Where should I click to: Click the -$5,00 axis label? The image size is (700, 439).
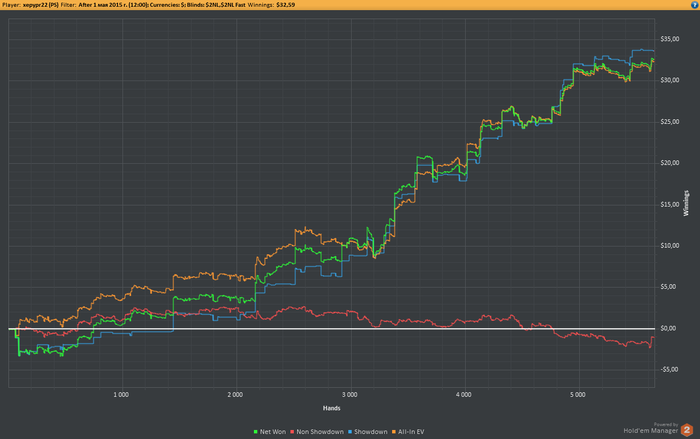tap(669, 370)
